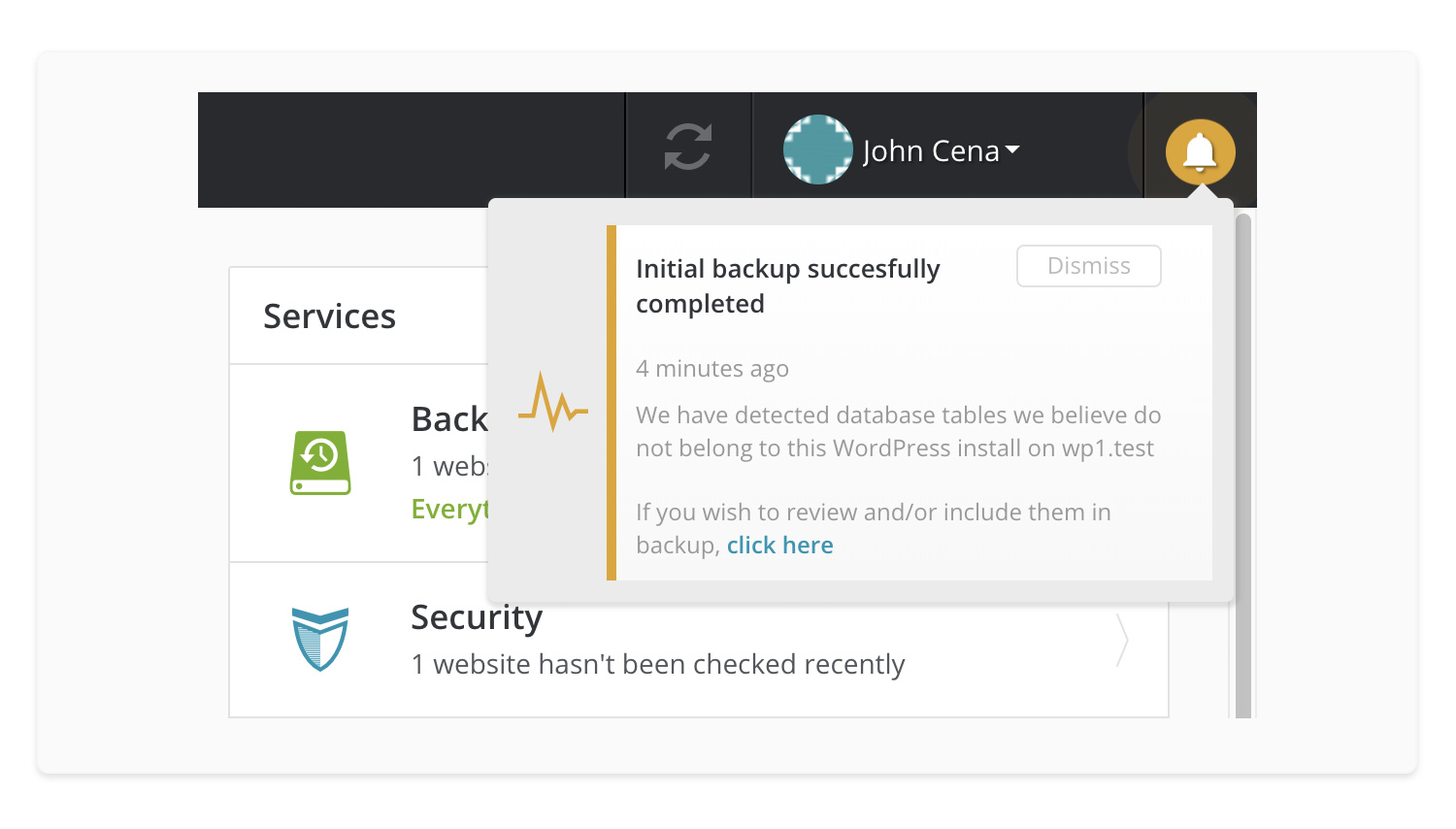
Task: Click "Initial backup succesfully completed" title
Action: tap(788, 285)
